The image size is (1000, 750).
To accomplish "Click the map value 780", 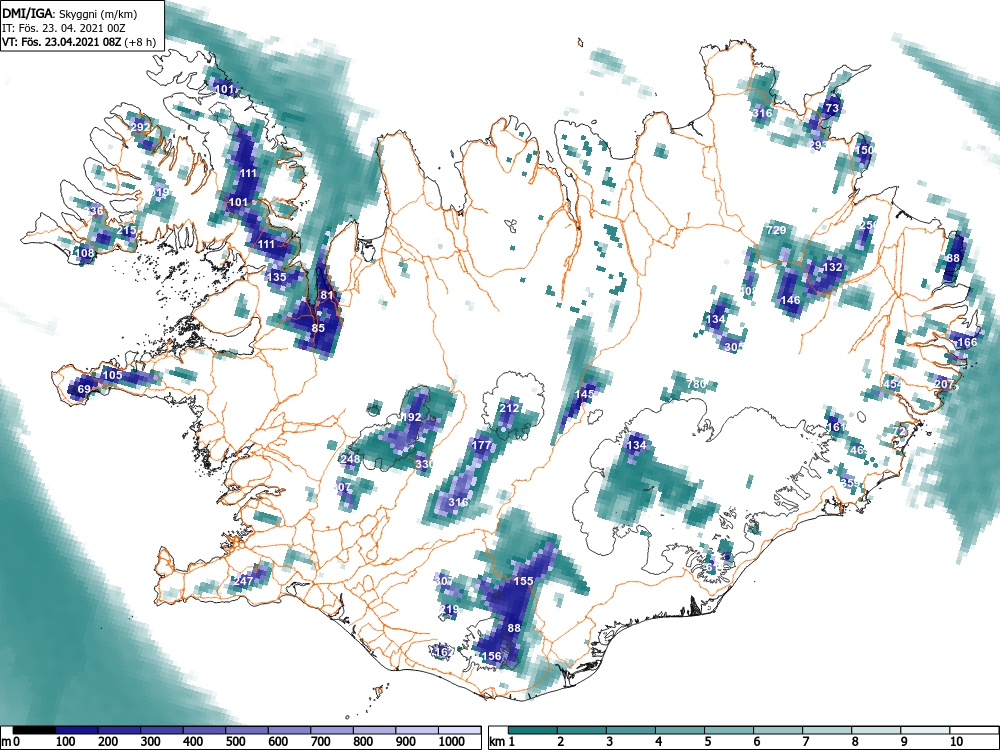I will click(696, 384).
